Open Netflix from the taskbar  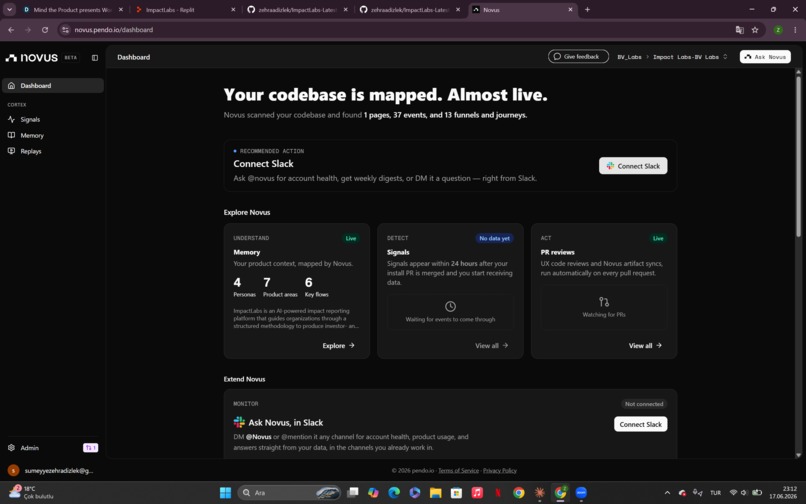(498, 493)
